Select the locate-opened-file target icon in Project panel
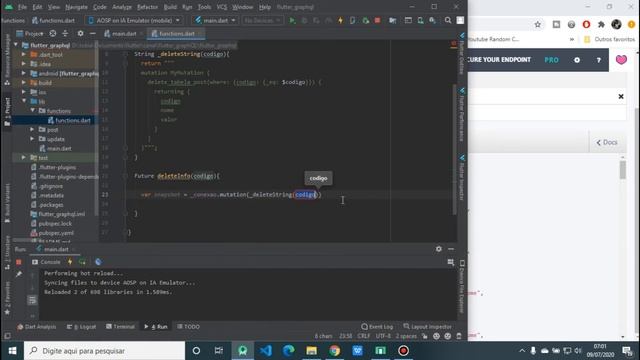The image size is (640, 360). (53, 33)
